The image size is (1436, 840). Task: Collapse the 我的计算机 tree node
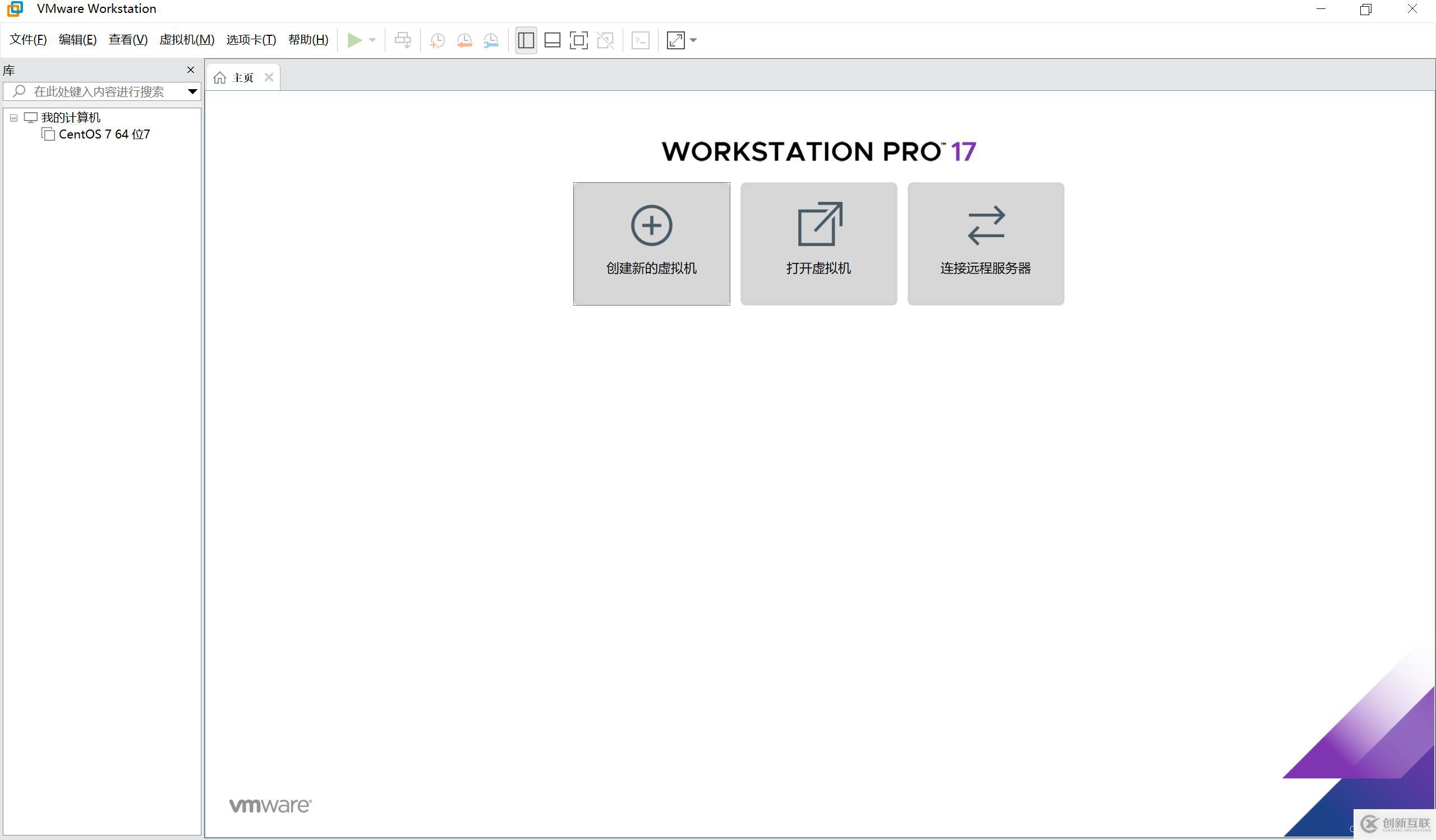tap(13, 118)
